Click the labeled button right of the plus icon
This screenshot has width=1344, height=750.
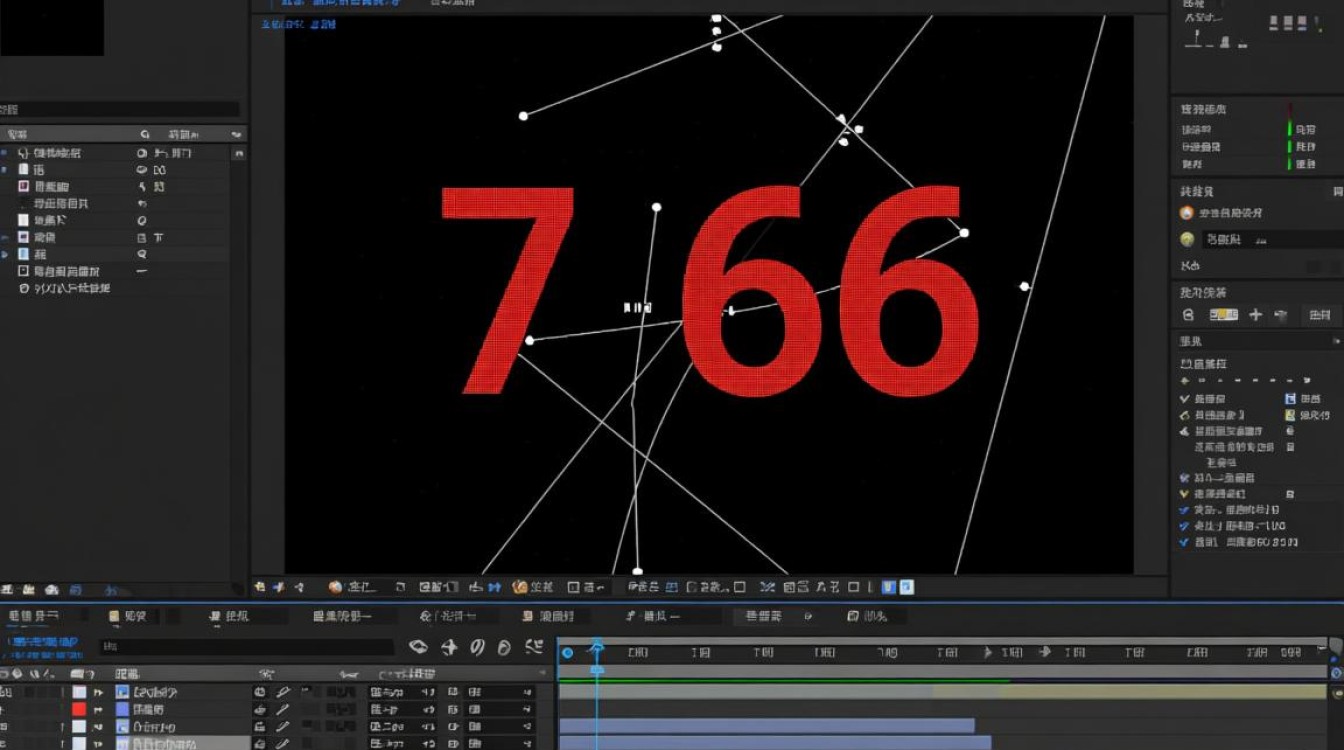tap(1320, 315)
